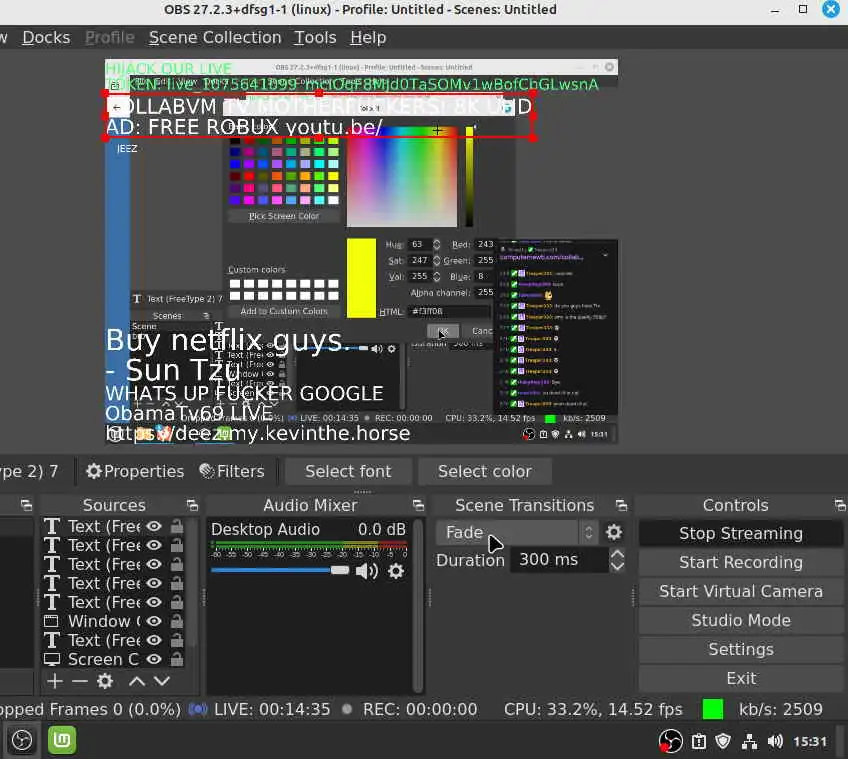The image size is (848, 759).
Task: Click the clock showing 15:31
Action: click(810, 741)
